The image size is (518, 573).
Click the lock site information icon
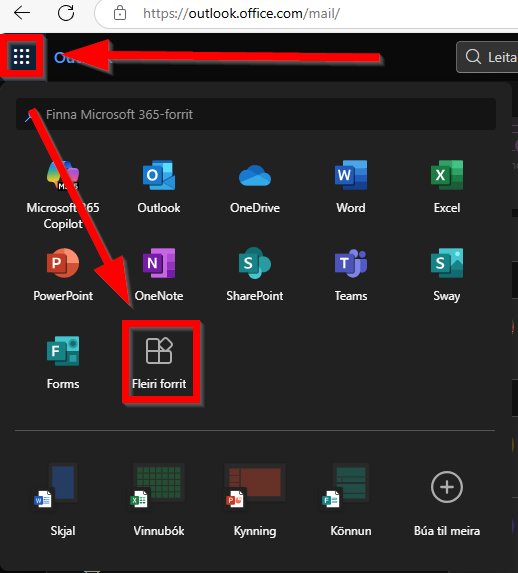120,14
